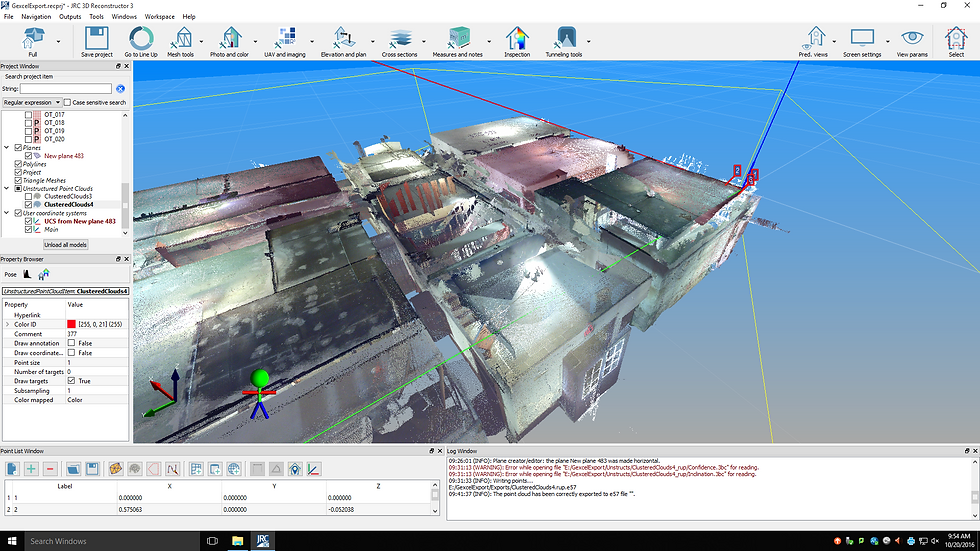Image resolution: width=980 pixels, height=551 pixels.
Task: Add point with green plus icon
Action: pos(31,469)
